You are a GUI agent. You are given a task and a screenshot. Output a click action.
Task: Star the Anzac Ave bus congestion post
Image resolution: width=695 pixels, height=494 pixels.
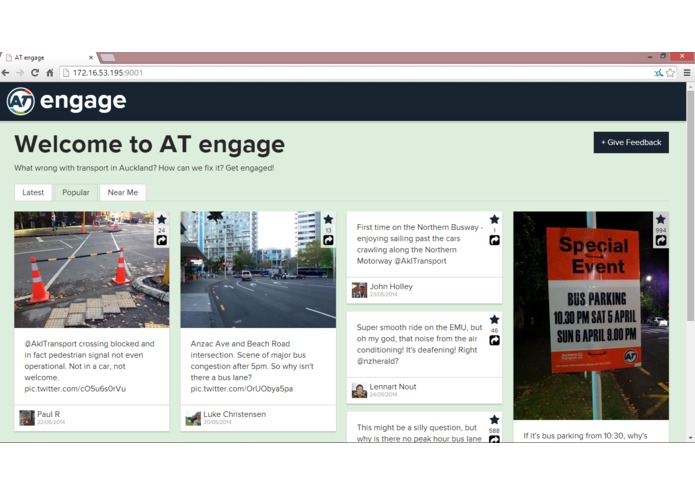click(x=328, y=219)
